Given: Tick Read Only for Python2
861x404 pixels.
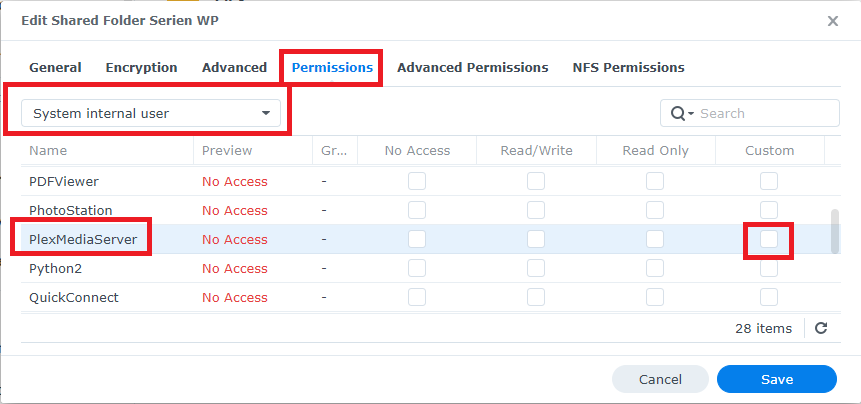Looking at the screenshot, I should click(655, 268).
